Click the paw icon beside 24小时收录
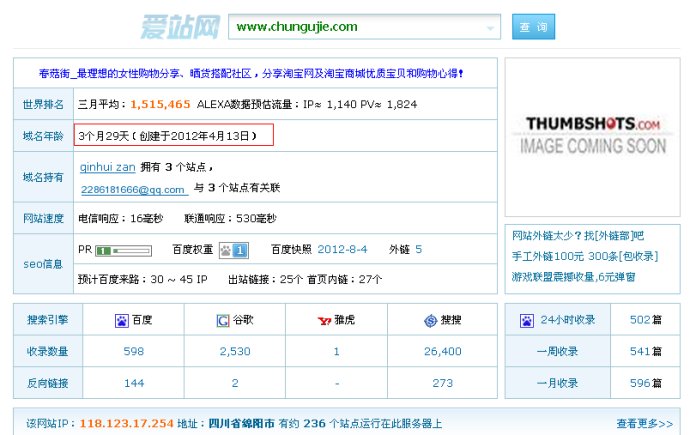The height and width of the screenshot is (435, 690). (x=526, y=321)
